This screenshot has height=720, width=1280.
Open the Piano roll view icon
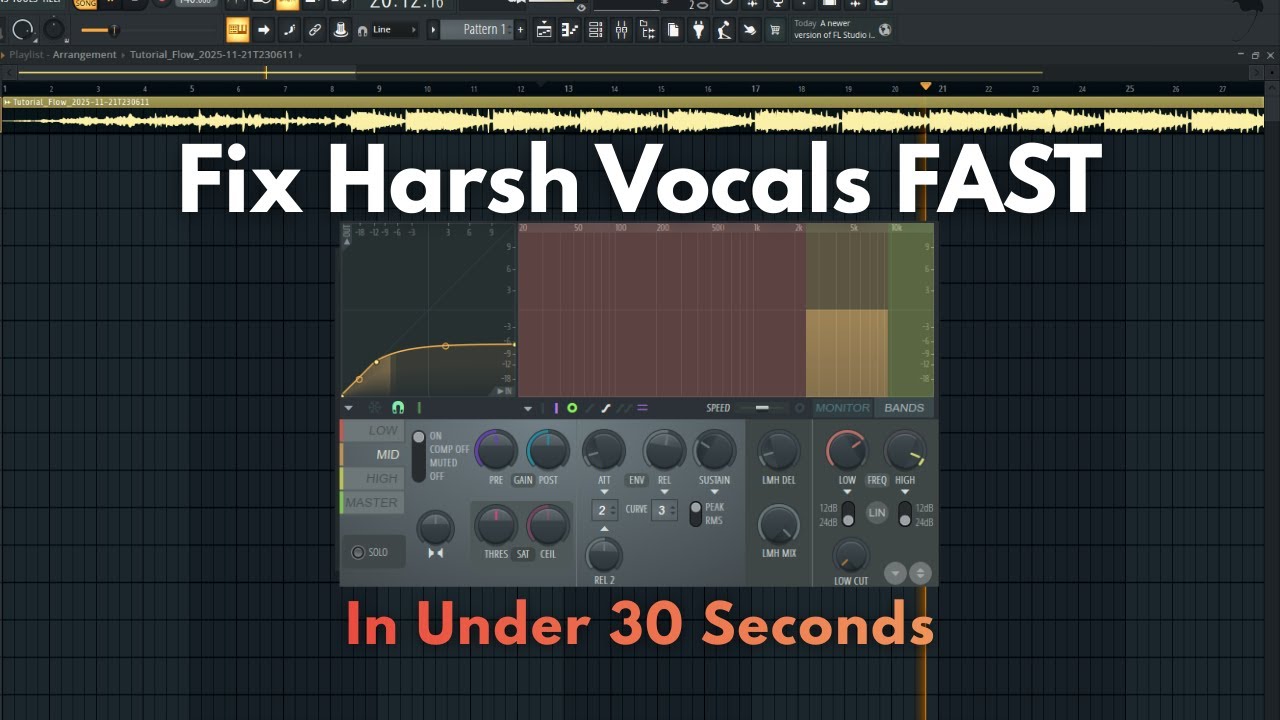click(569, 30)
